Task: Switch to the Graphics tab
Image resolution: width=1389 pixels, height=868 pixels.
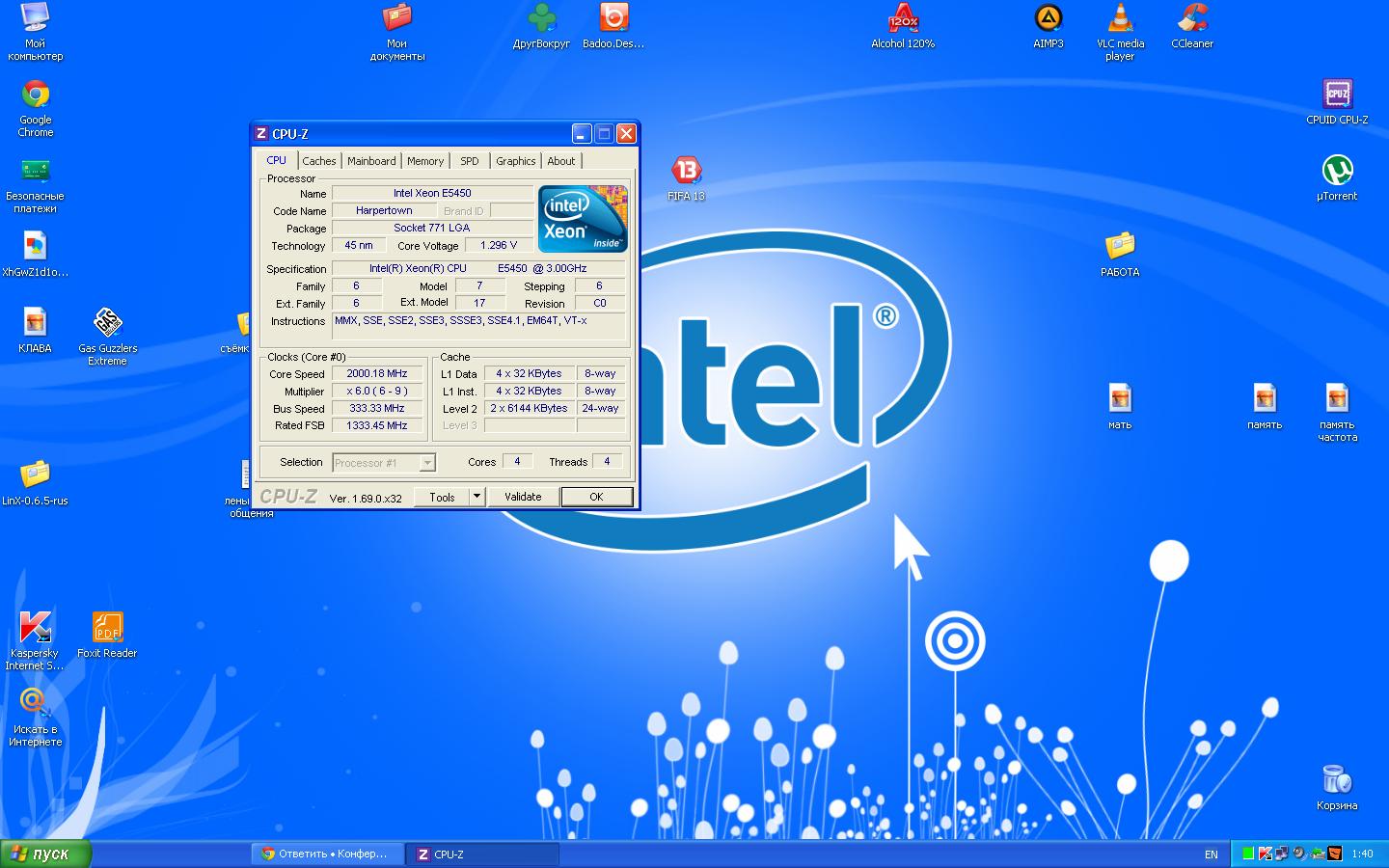Action: (x=516, y=161)
